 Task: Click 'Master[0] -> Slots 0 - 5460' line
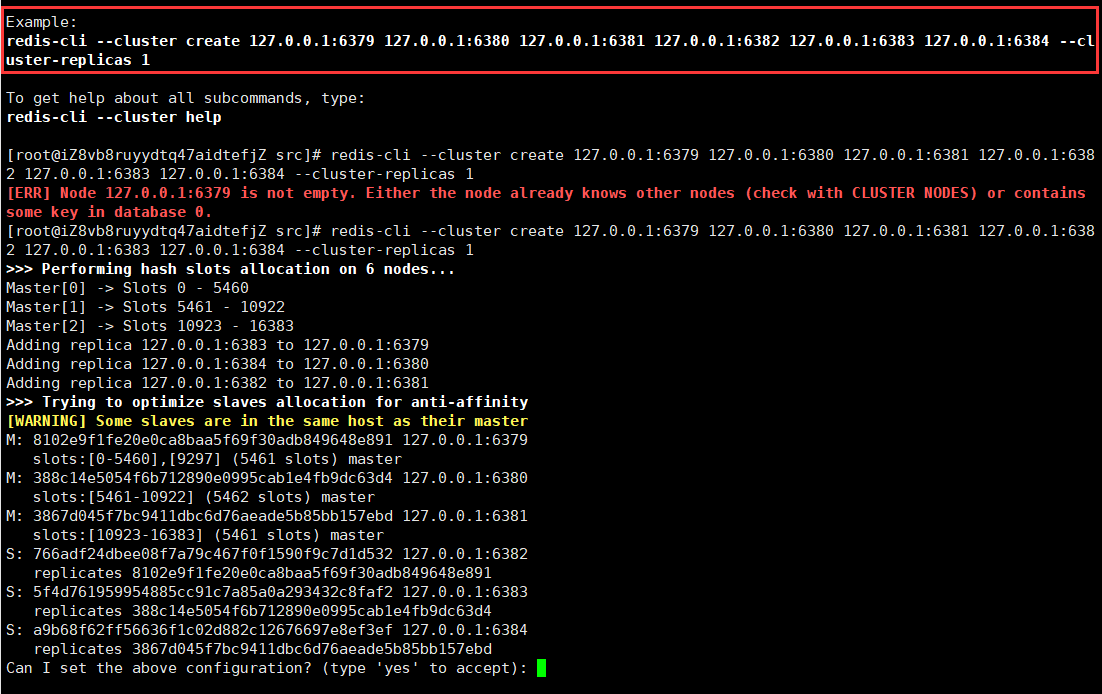point(127,288)
